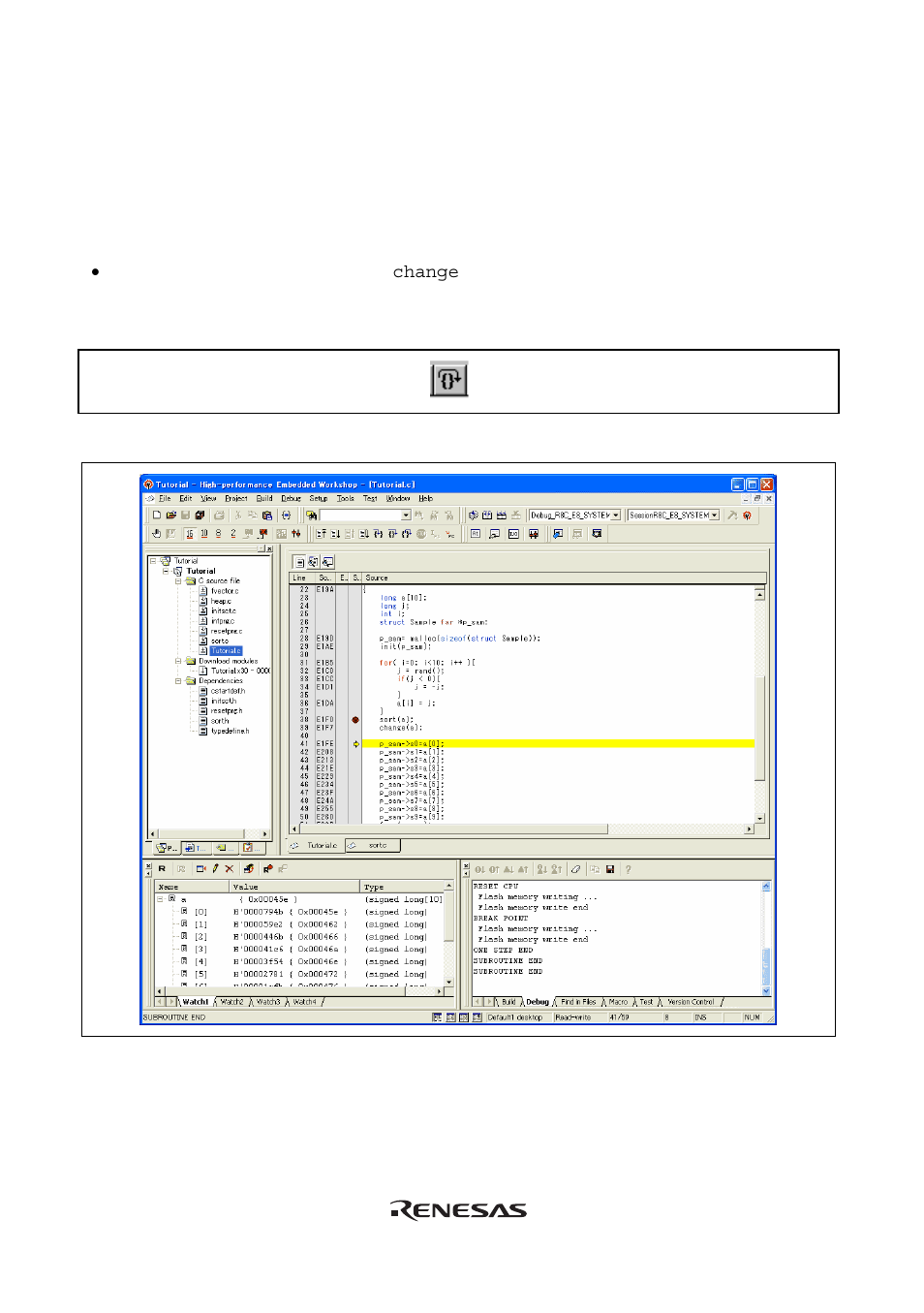
Task: Open the Debug menu
Action: coord(291,499)
